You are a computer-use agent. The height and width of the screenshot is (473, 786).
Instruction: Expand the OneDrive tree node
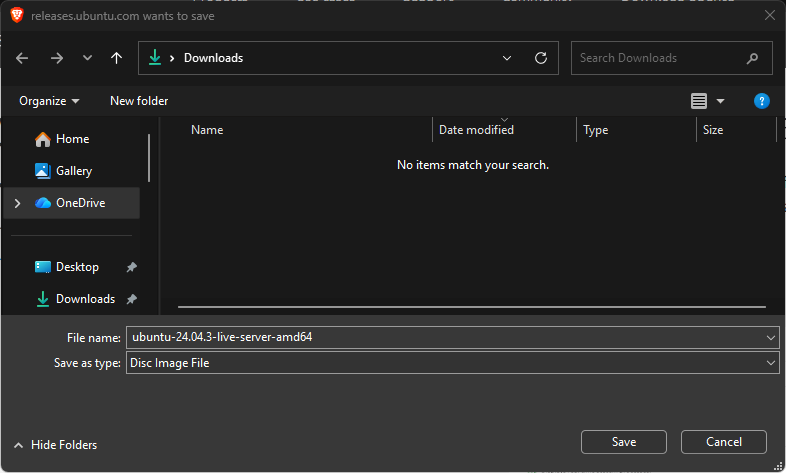(17, 203)
